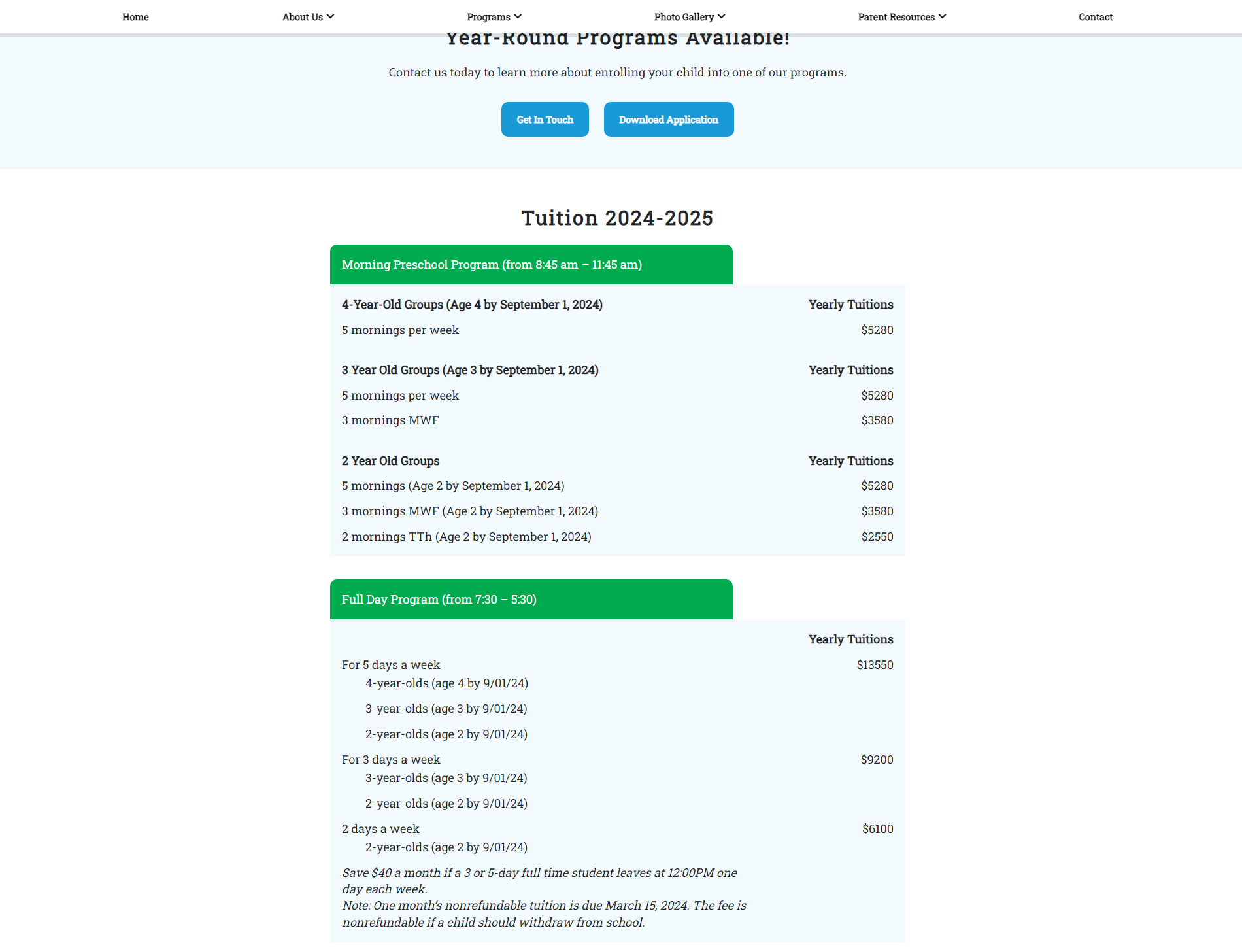Click the 4-Year-Old Groups row heading
Screen dimensions: 1242x952
[472, 305]
